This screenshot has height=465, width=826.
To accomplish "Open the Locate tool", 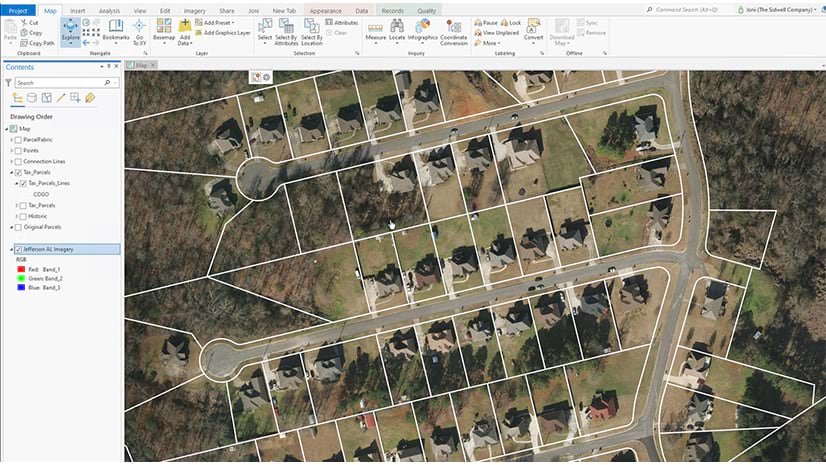I will coord(397,31).
